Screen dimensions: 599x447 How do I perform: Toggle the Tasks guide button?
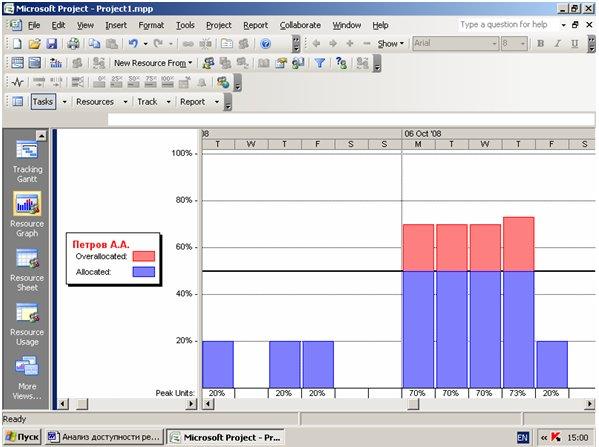click(x=43, y=102)
